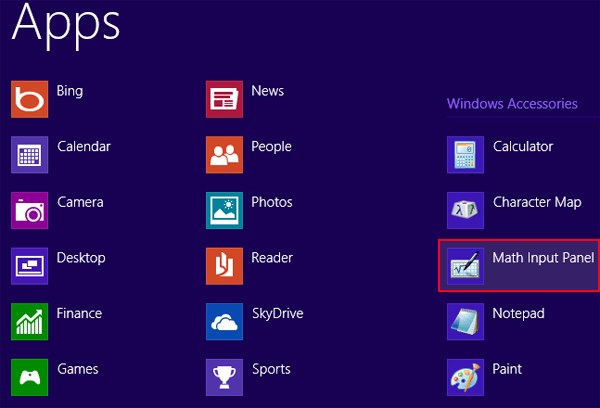Choose the Desktop text label
The image size is (600, 408).
pos(81,258)
